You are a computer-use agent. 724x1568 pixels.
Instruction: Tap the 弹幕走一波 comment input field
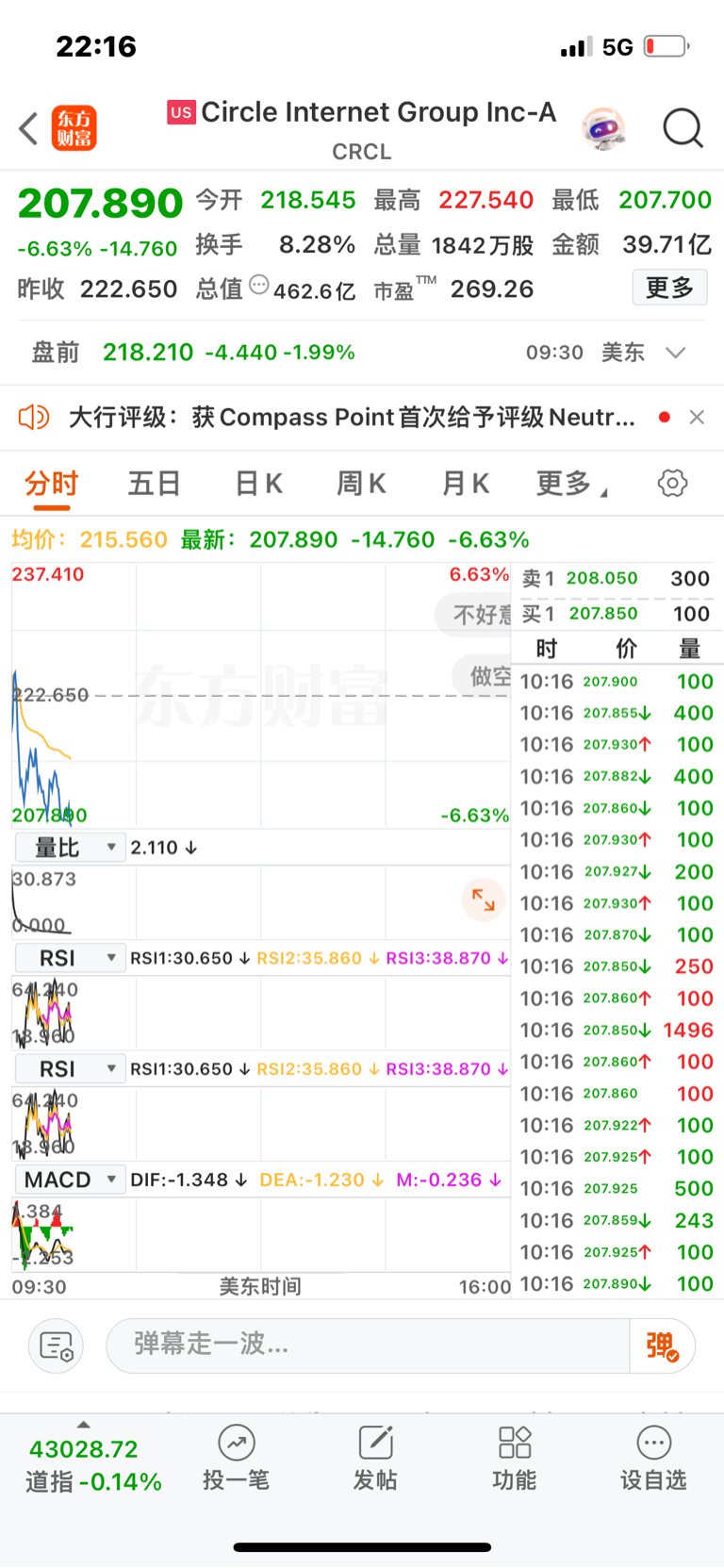[x=368, y=1345]
